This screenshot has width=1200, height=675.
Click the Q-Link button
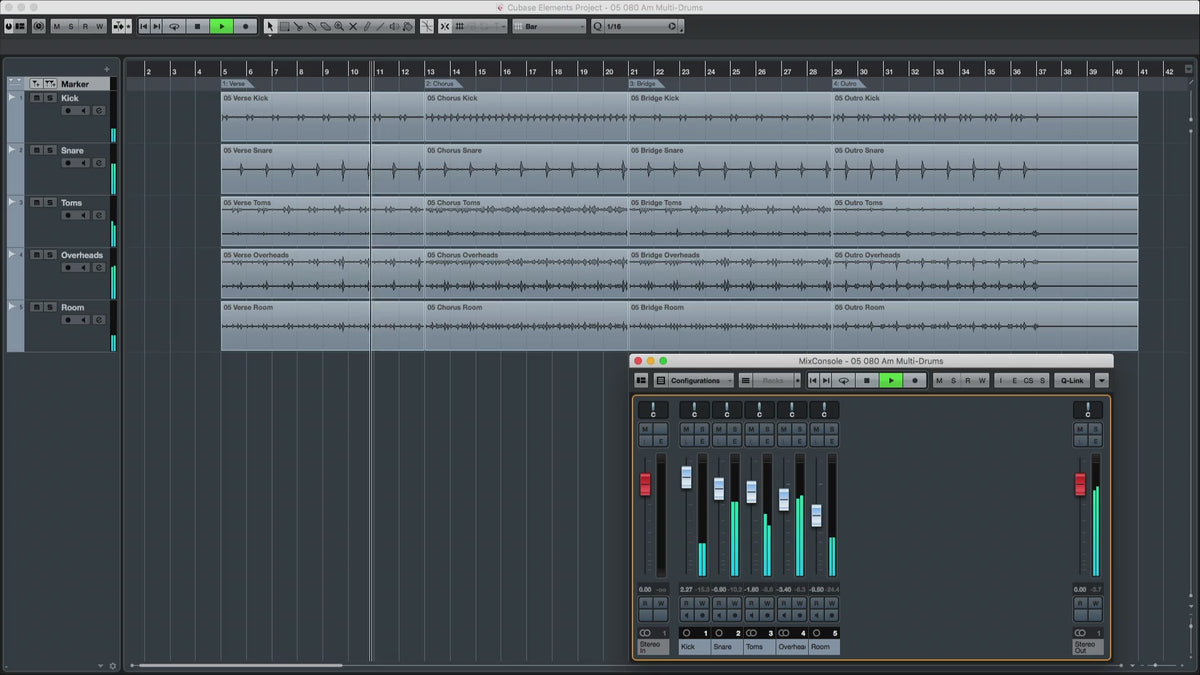click(x=1072, y=380)
